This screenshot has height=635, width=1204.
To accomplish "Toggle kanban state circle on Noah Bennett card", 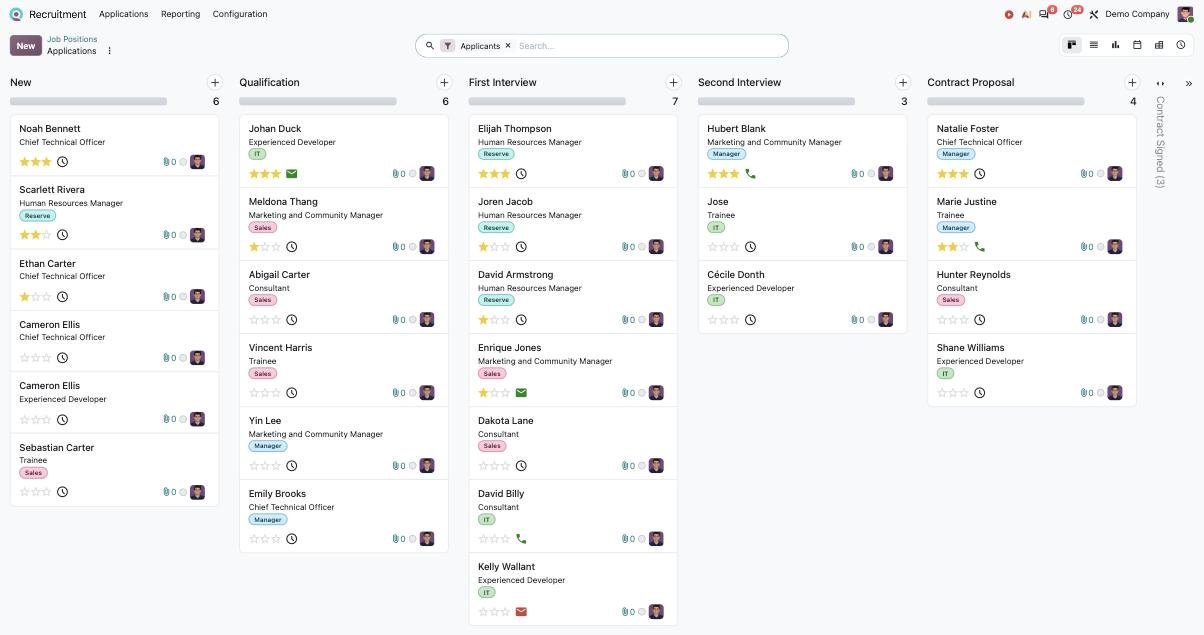I will point(183,162).
